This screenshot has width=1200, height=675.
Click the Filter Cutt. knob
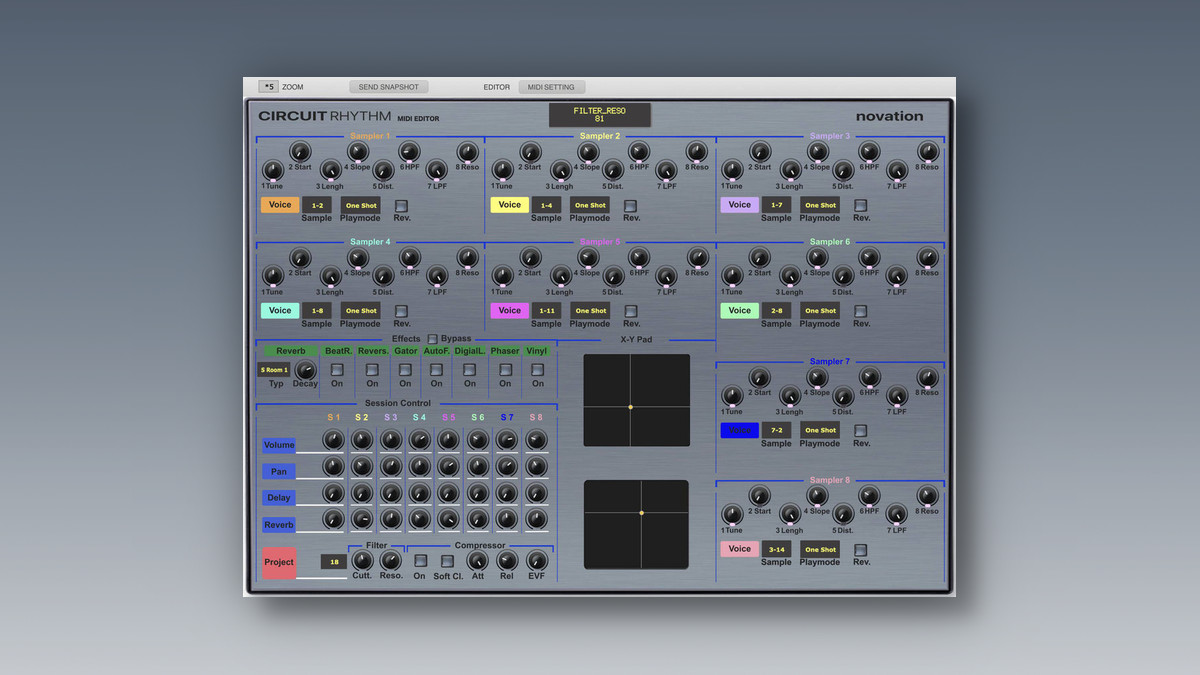click(362, 560)
